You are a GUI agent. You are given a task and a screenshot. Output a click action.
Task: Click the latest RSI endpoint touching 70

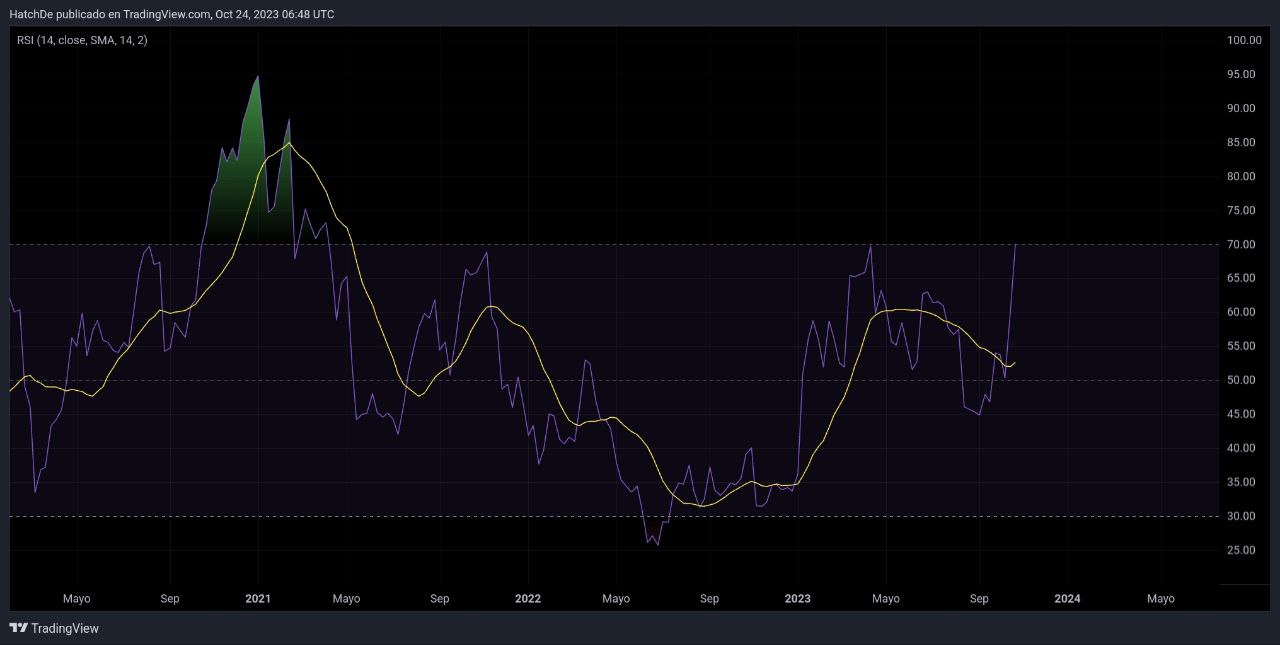[x=1016, y=244]
